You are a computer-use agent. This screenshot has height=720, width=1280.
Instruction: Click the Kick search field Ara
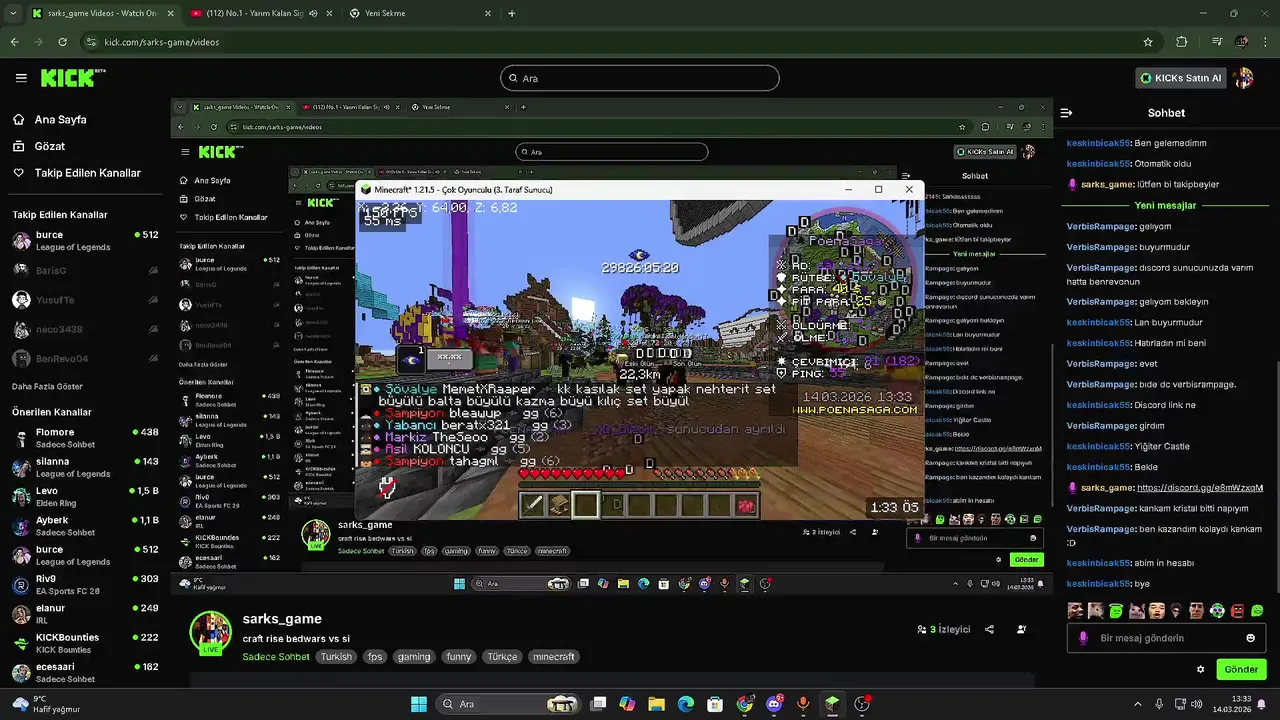pyautogui.click(x=640, y=78)
